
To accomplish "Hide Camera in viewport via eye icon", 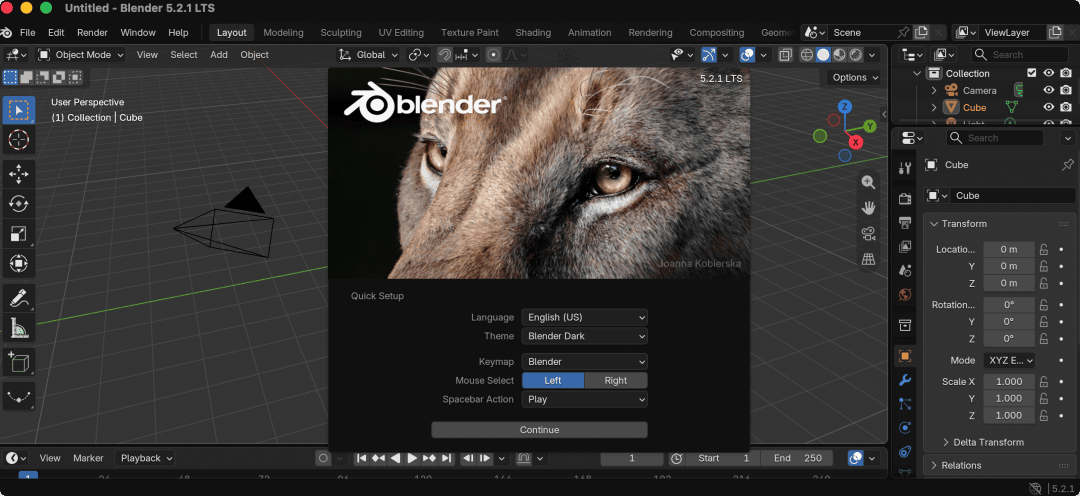I will (x=1049, y=90).
